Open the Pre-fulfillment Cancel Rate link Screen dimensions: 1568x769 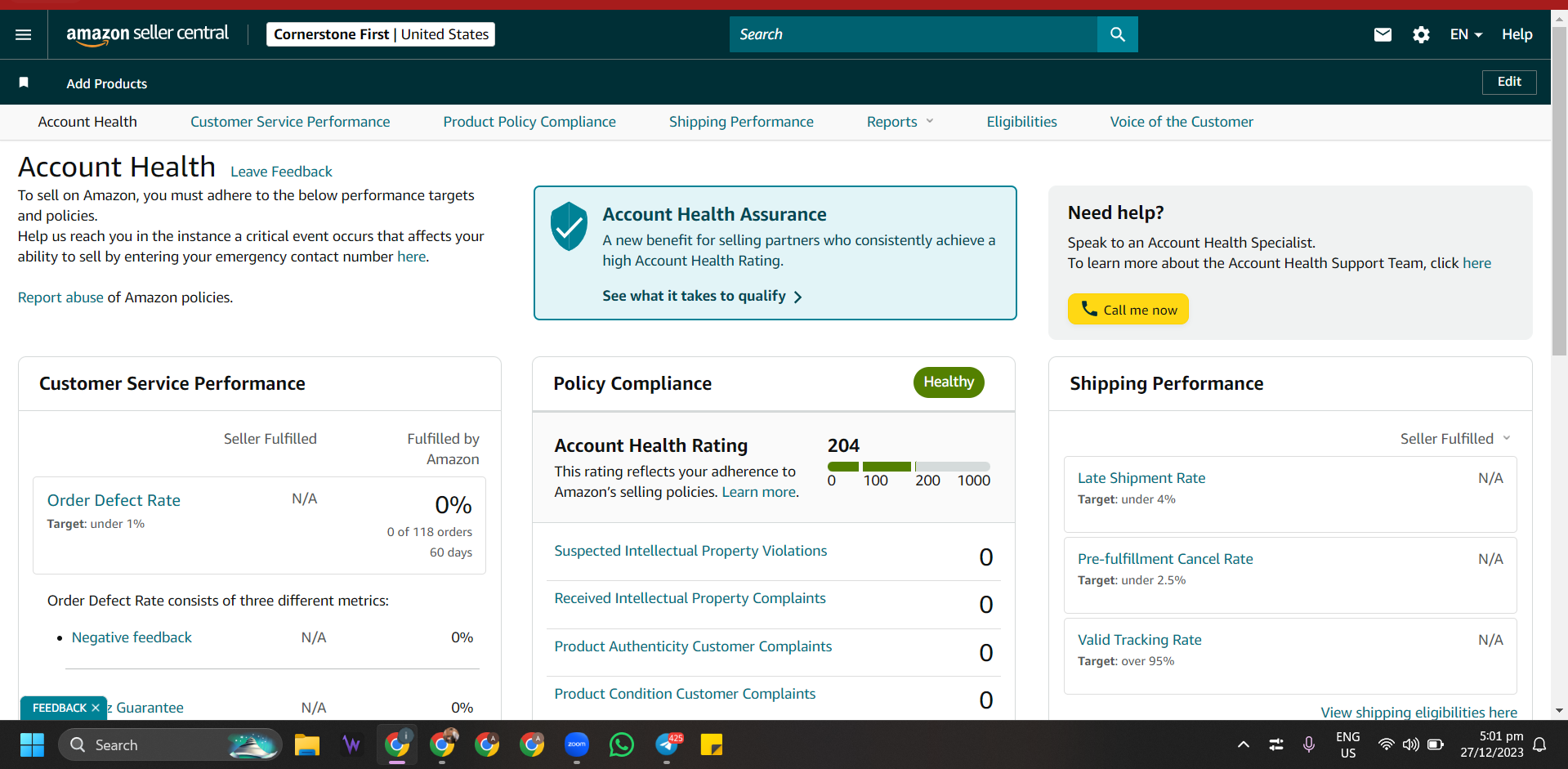[x=1165, y=559]
